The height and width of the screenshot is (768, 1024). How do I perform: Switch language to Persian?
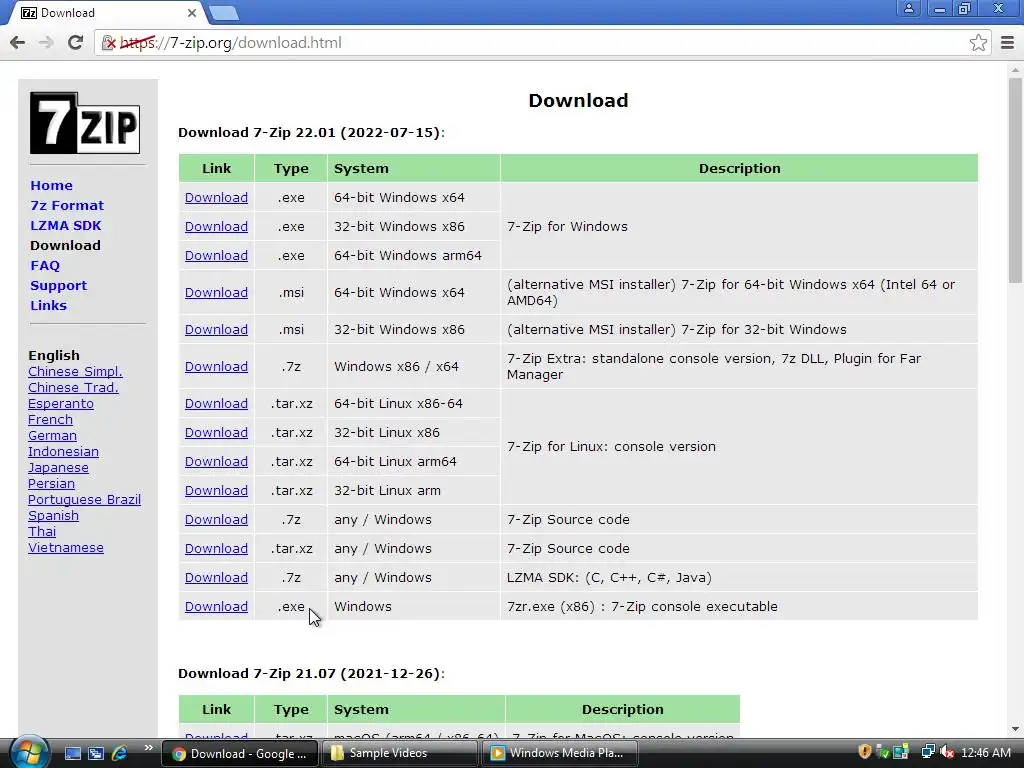pyautogui.click(x=51, y=483)
